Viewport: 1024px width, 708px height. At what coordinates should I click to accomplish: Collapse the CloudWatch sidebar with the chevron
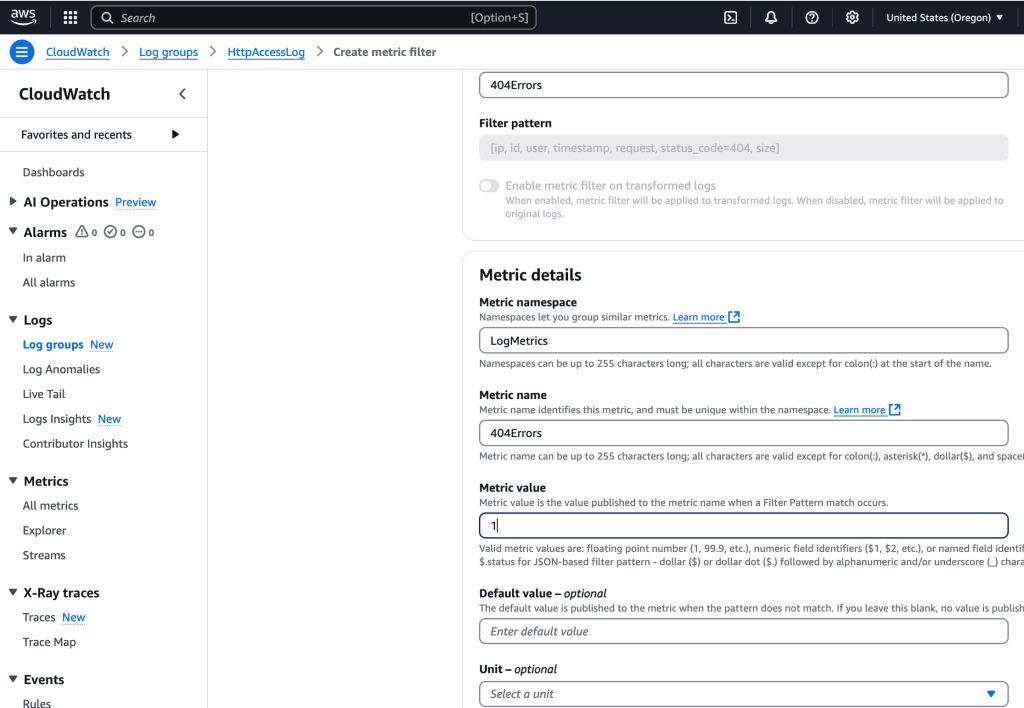point(182,94)
